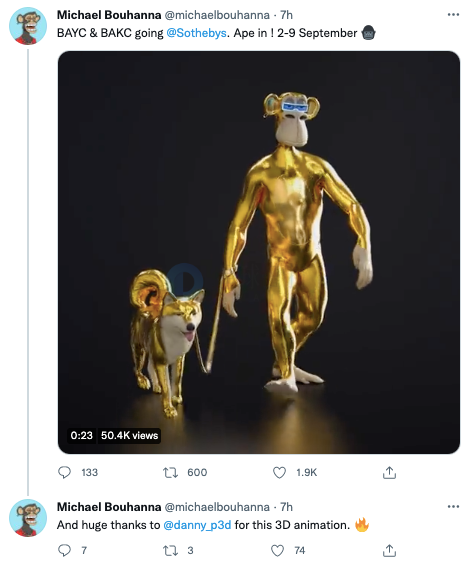Like the second tweet with 74 likes
The height and width of the screenshot is (564, 472).
point(277,550)
